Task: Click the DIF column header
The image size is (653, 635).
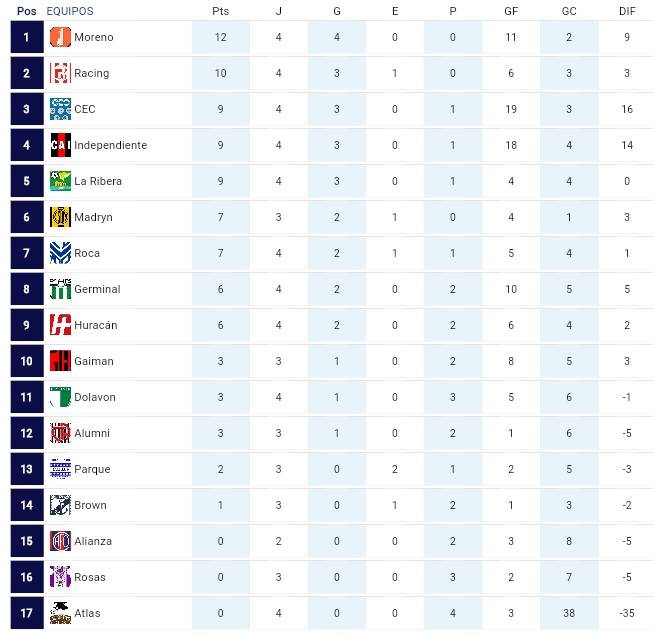Action: point(627,11)
